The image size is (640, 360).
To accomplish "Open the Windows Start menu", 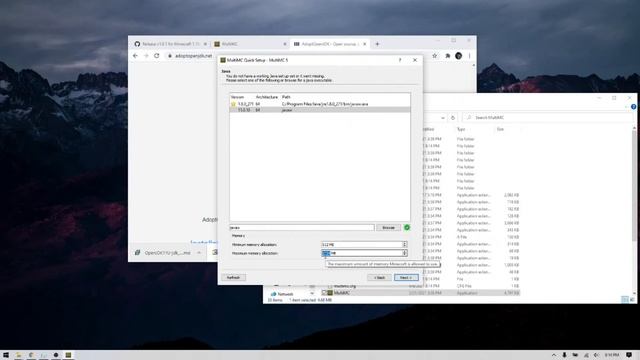I will [x=6, y=355].
